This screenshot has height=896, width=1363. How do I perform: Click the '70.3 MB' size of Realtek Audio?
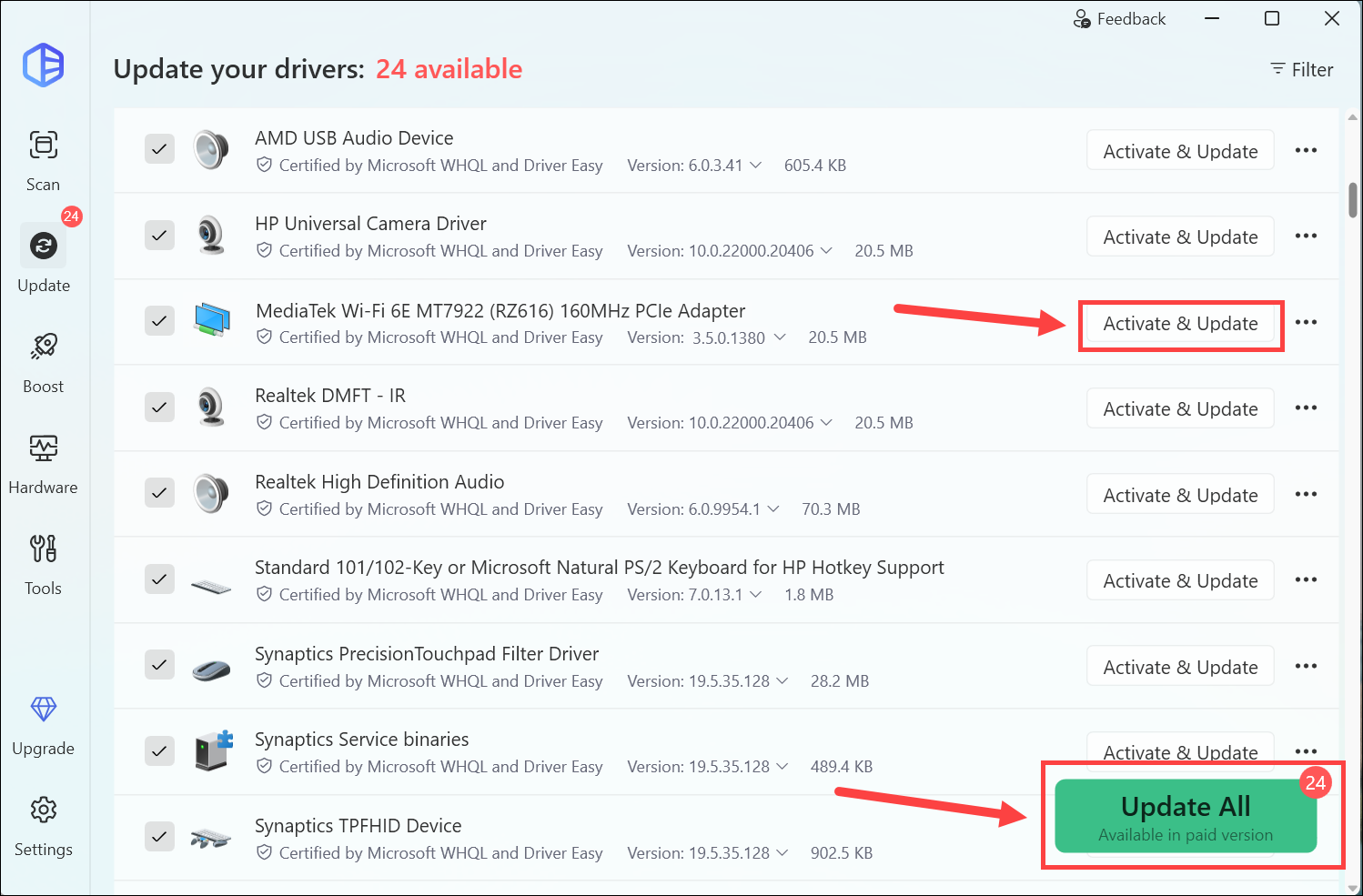(x=831, y=509)
